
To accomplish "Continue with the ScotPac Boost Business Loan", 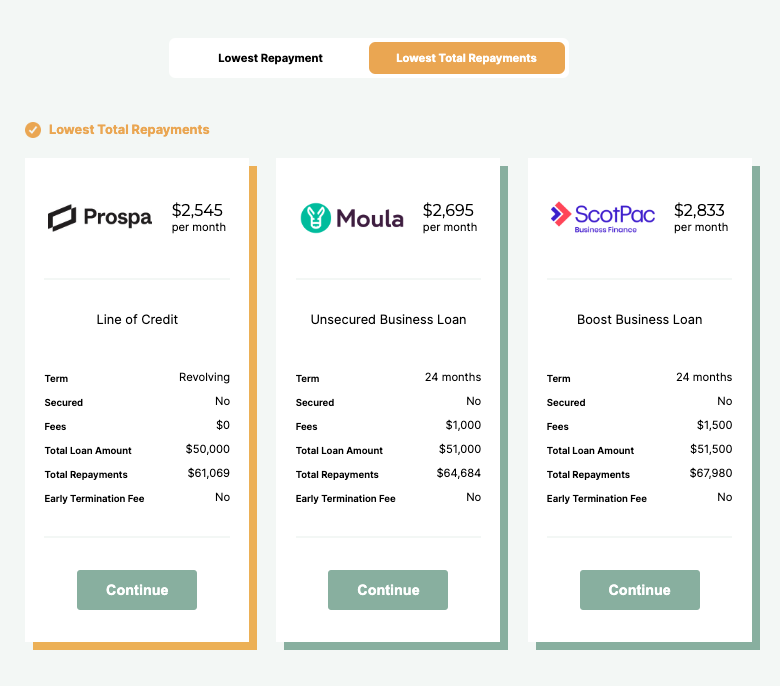I will (640, 590).
